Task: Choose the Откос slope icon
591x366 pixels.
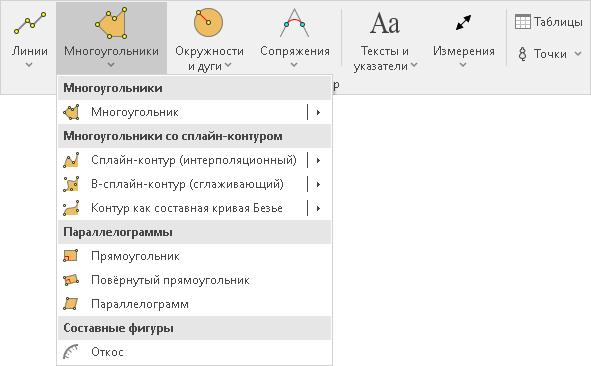Action: tap(71, 352)
